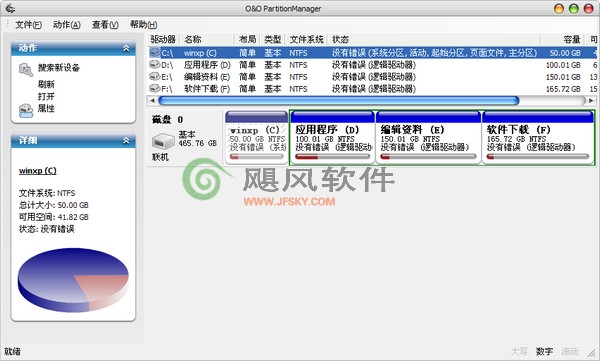Click the window resize grip icon
This screenshot has width=600, height=361.
(592, 353)
